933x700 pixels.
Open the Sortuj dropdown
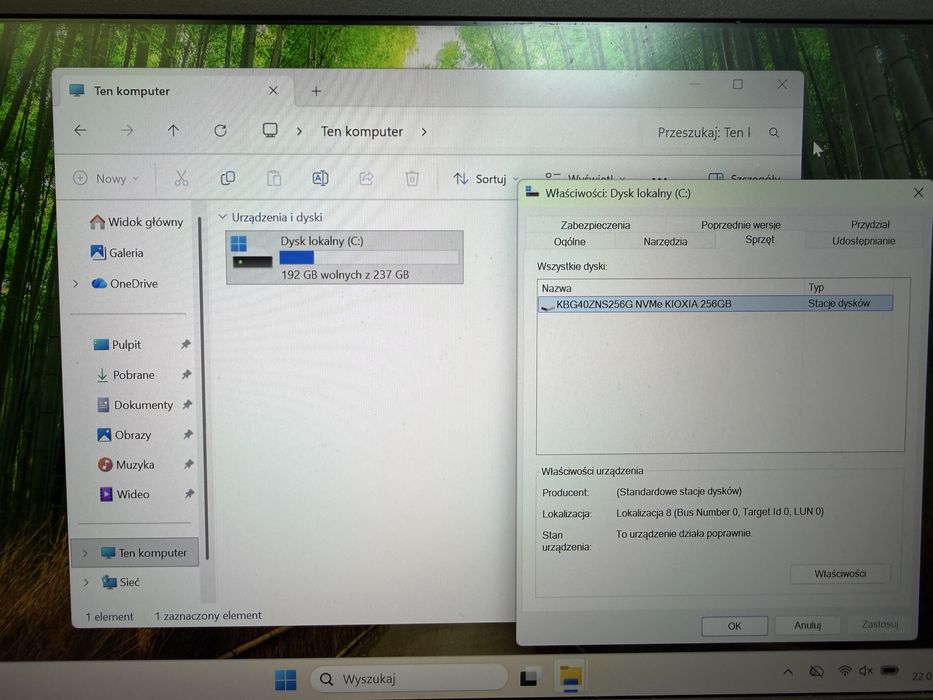[486, 179]
